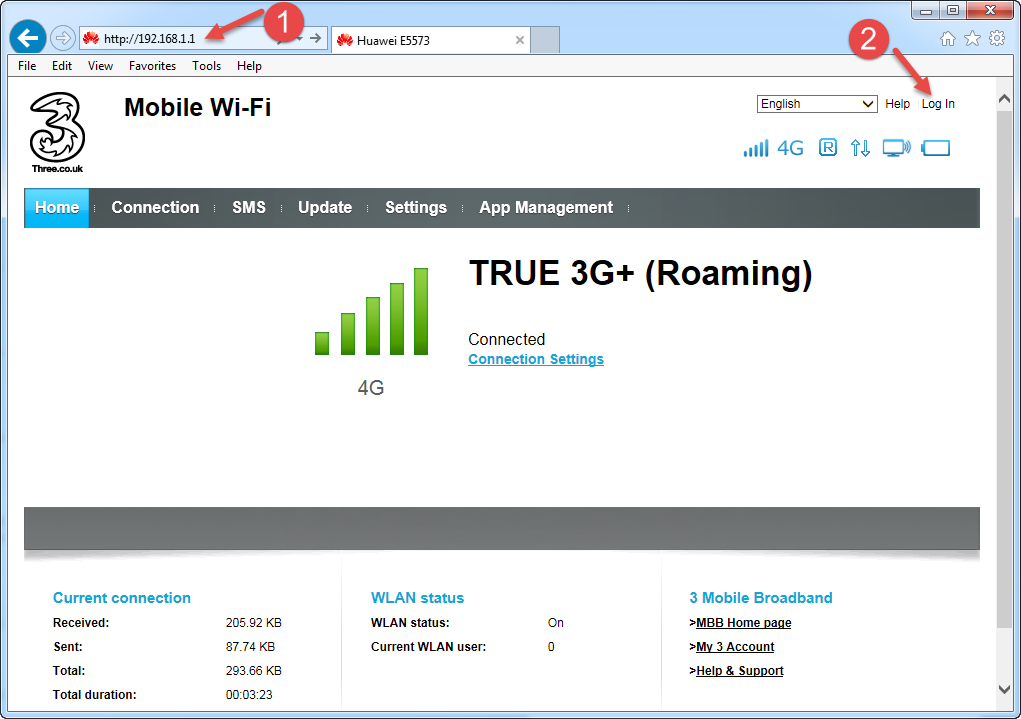Open the My 3 Account link
This screenshot has height=719, width=1021.
pyautogui.click(x=735, y=647)
